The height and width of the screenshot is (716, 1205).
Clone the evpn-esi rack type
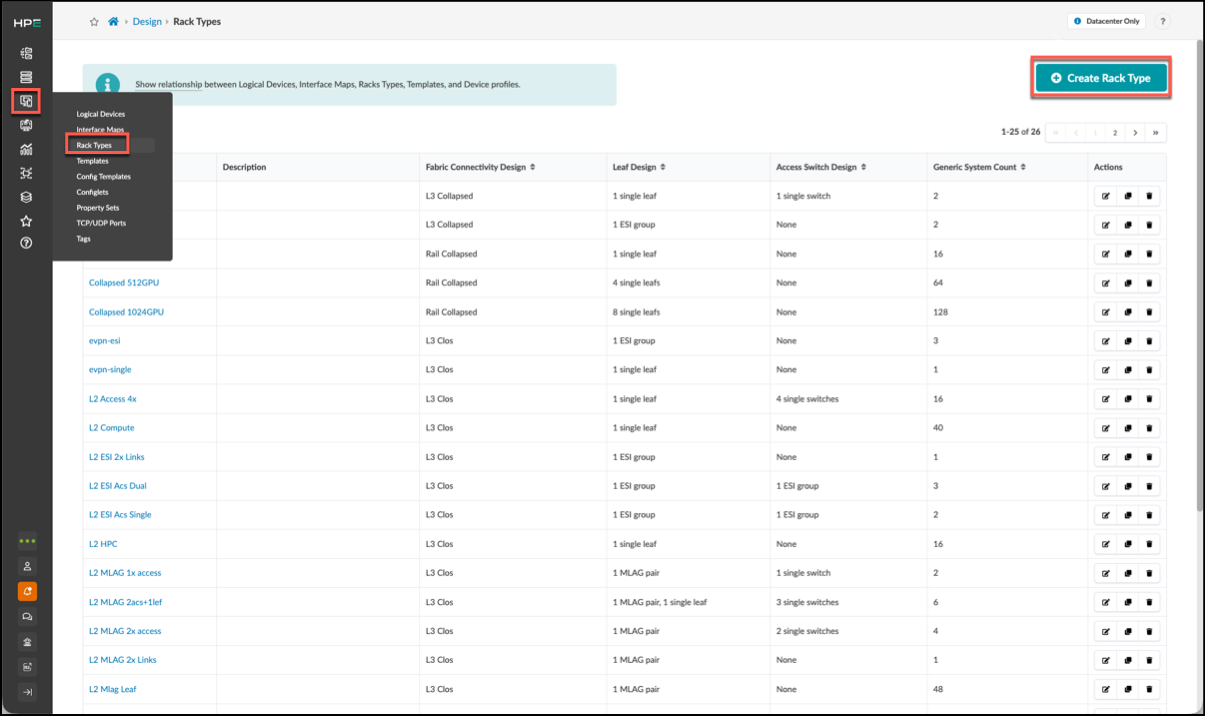[1128, 341]
